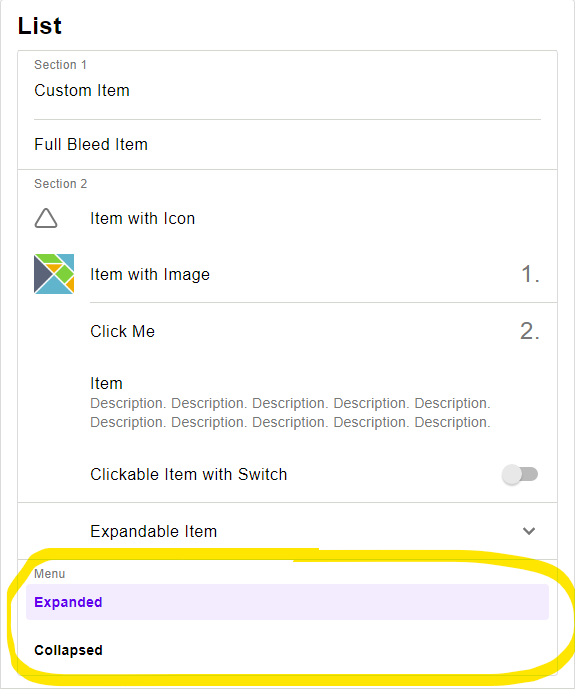The image size is (578, 689).
Task: Click the Section 1 header label
Action: 60,65
